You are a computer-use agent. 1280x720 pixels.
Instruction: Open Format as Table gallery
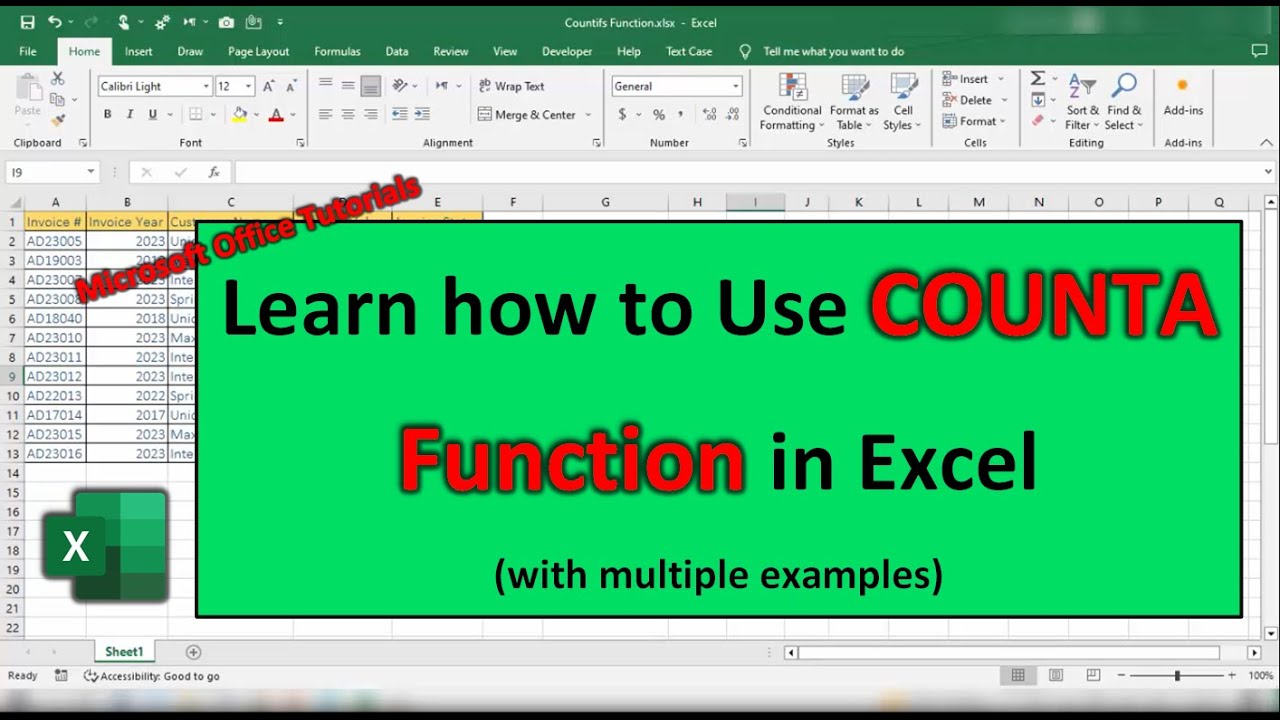coord(854,102)
